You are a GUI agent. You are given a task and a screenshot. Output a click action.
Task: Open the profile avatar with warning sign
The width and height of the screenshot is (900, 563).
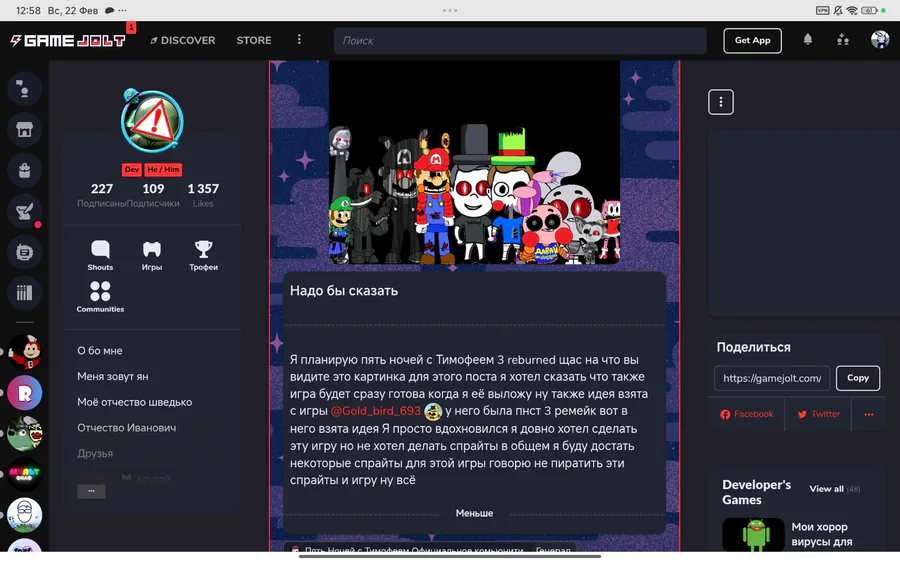coord(152,121)
